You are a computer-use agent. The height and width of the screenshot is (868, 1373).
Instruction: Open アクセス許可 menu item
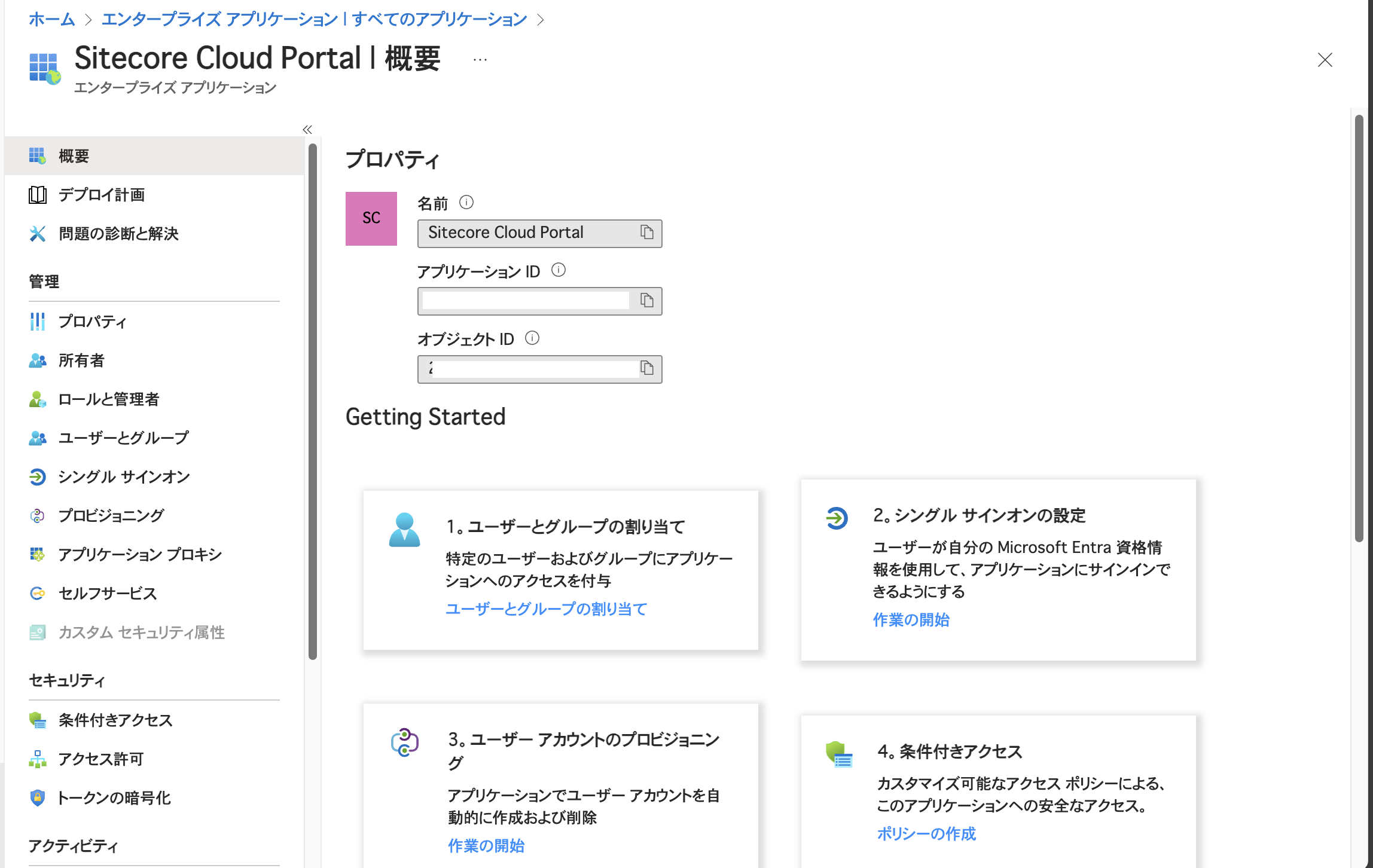tap(154, 759)
